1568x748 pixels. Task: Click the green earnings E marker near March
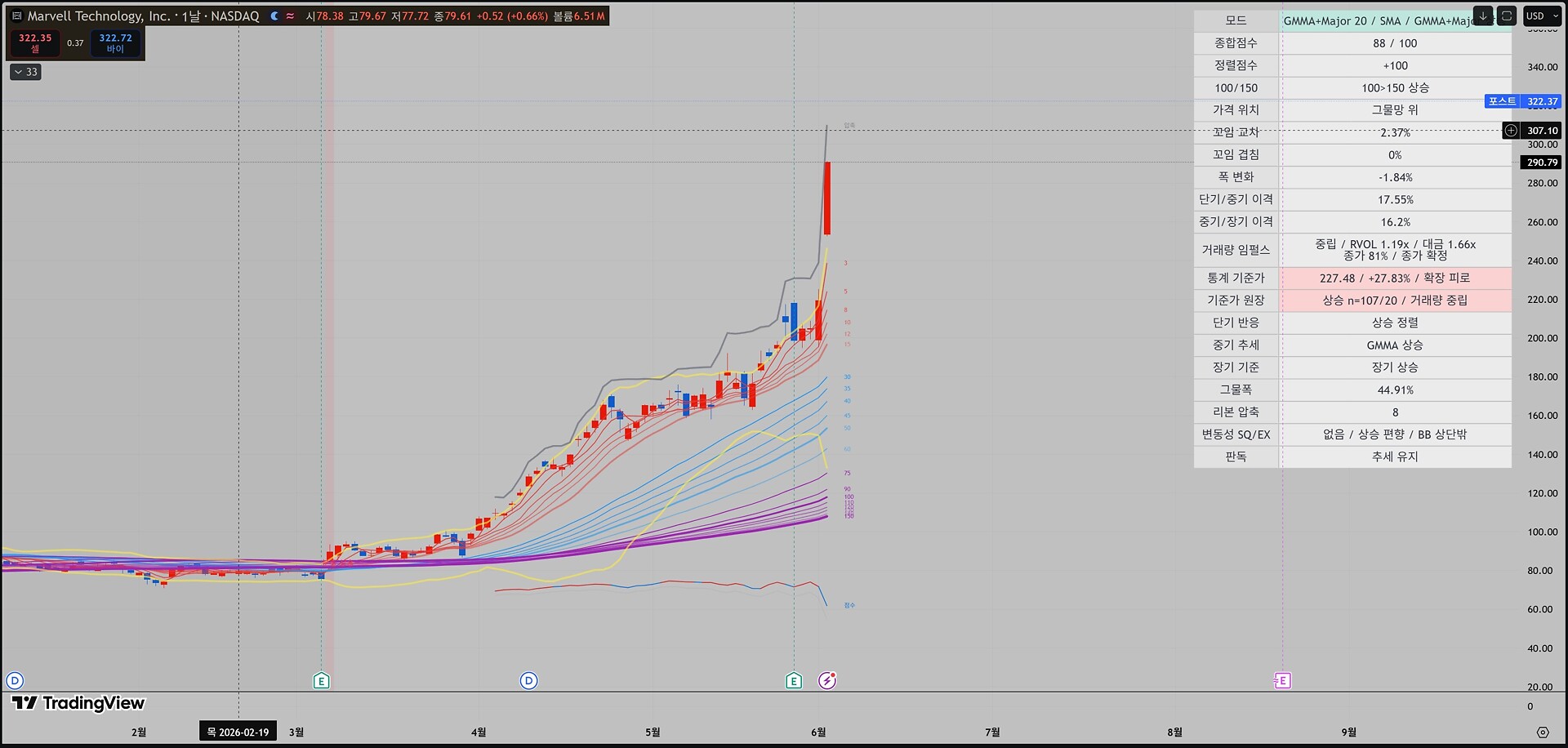click(x=322, y=680)
